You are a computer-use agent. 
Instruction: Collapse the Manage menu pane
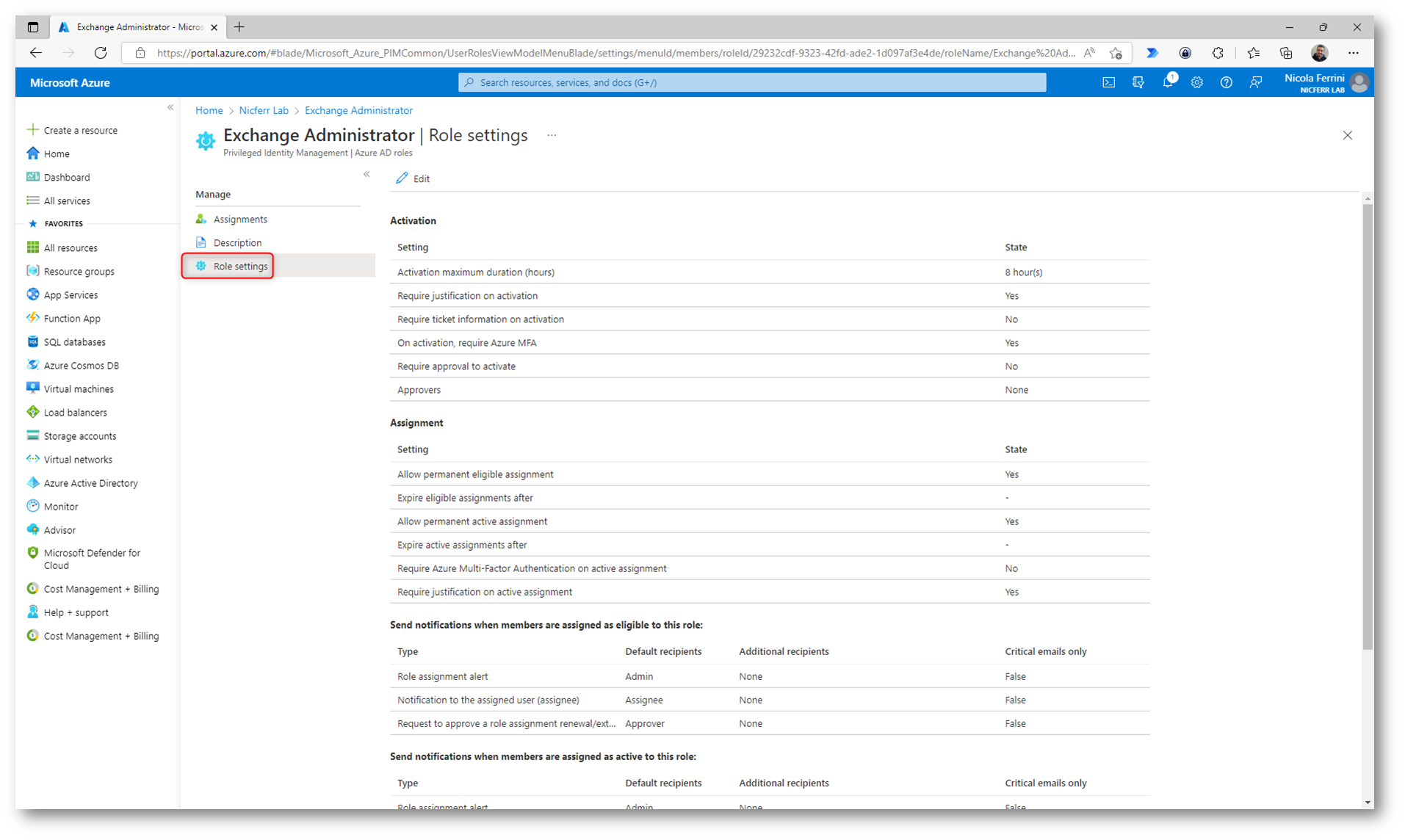pos(366,174)
